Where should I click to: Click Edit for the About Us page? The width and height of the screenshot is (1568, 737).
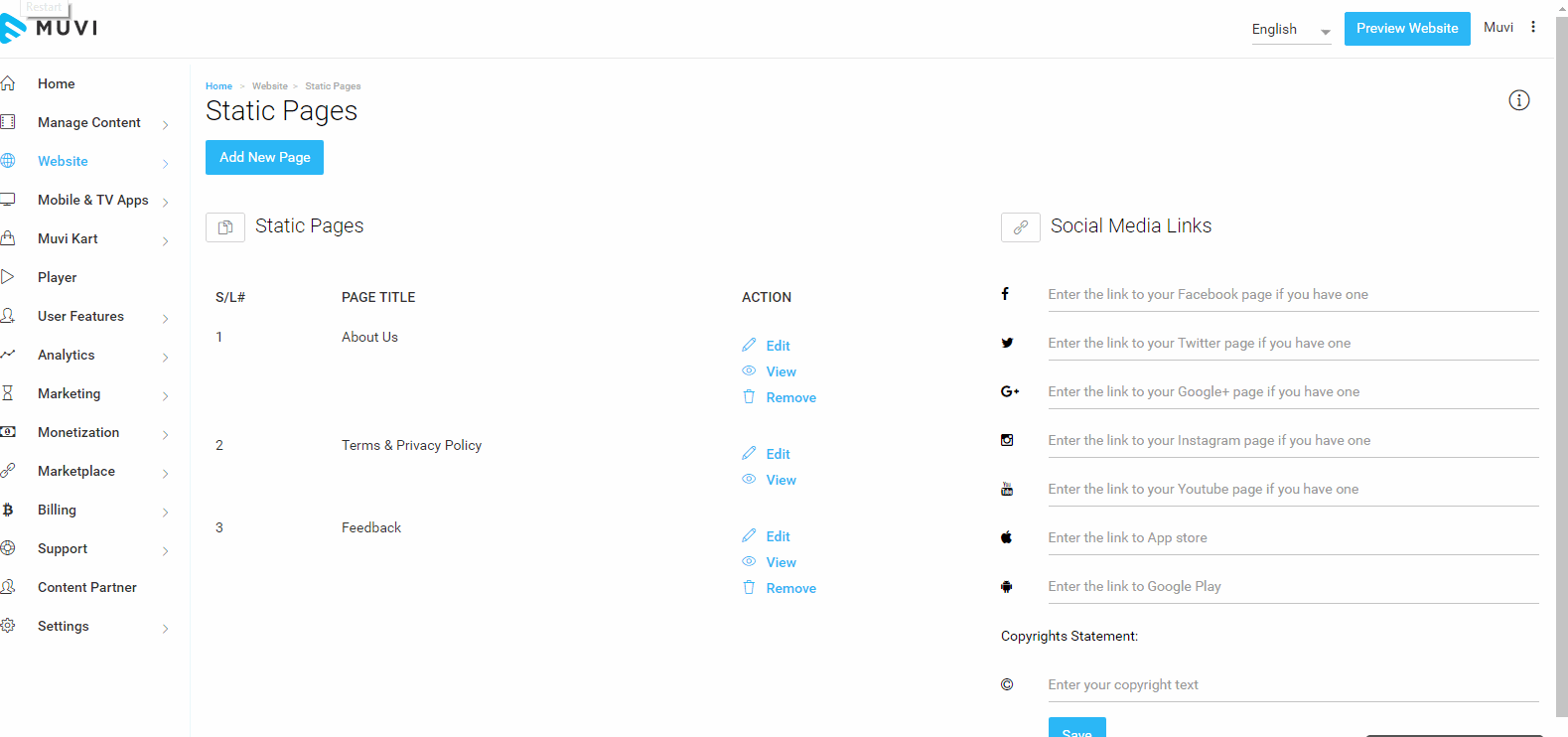(779, 346)
